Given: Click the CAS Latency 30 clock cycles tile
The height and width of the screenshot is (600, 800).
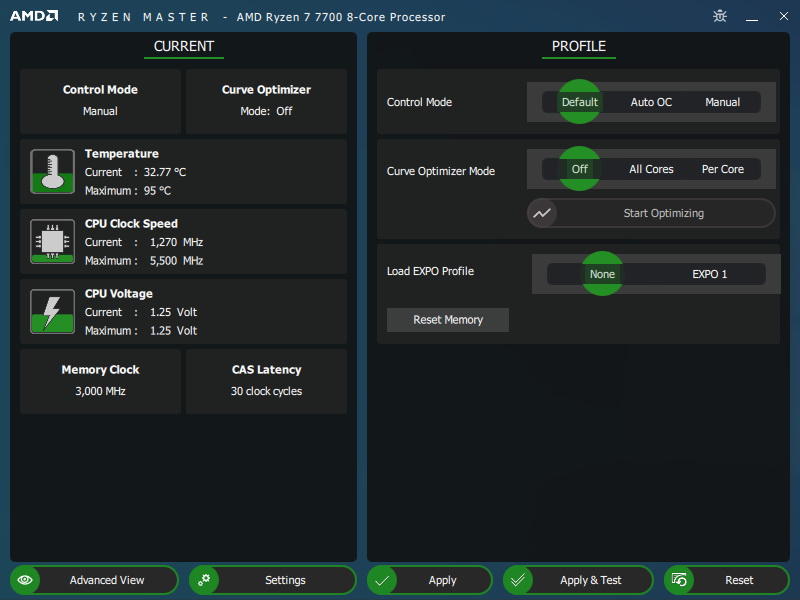Looking at the screenshot, I should coord(266,381).
